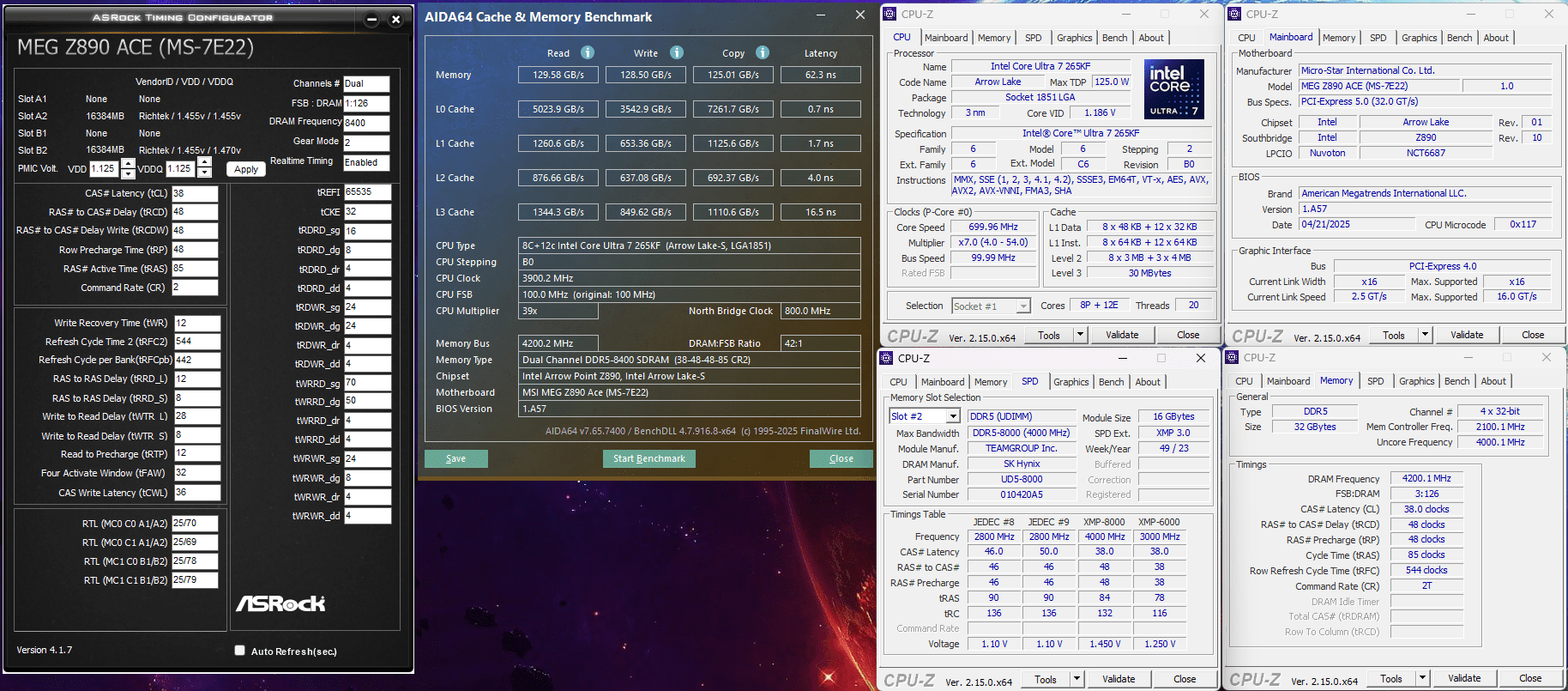The height and width of the screenshot is (691, 1568).
Task: Click the Close button in the CPU-Z Memory-tab window
Action: [x=1530, y=678]
